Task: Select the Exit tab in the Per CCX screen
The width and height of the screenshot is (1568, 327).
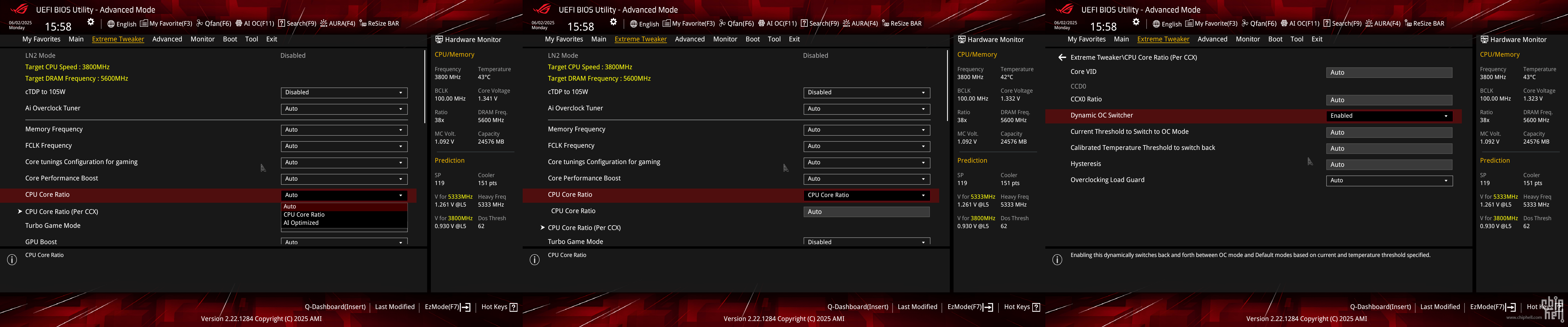Action: [x=1317, y=39]
